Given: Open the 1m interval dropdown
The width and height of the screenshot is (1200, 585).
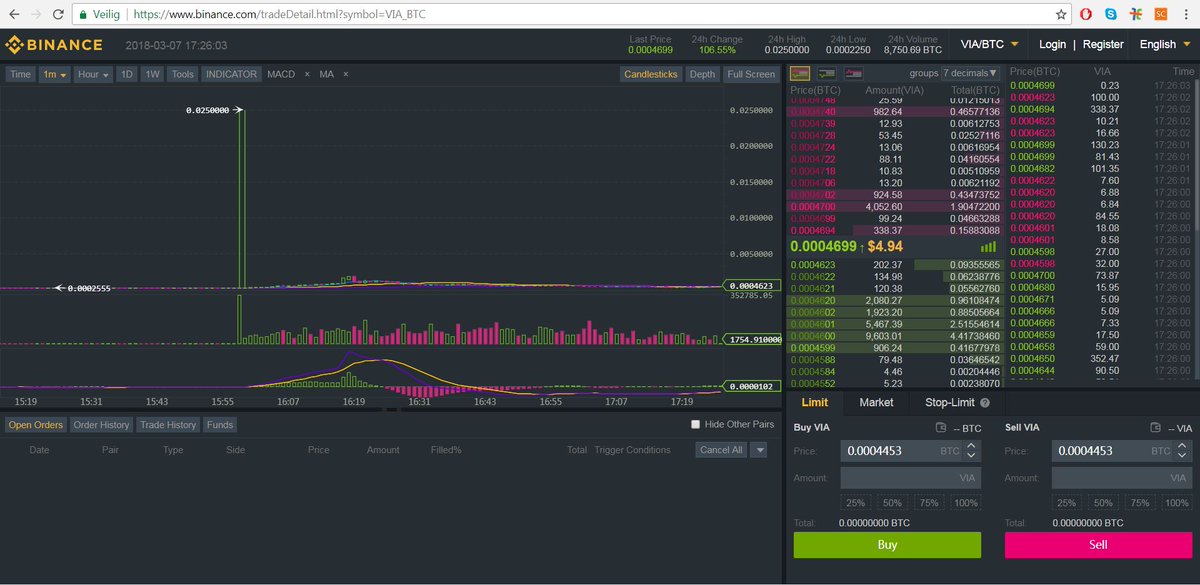Looking at the screenshot, I should coord(54,74).
